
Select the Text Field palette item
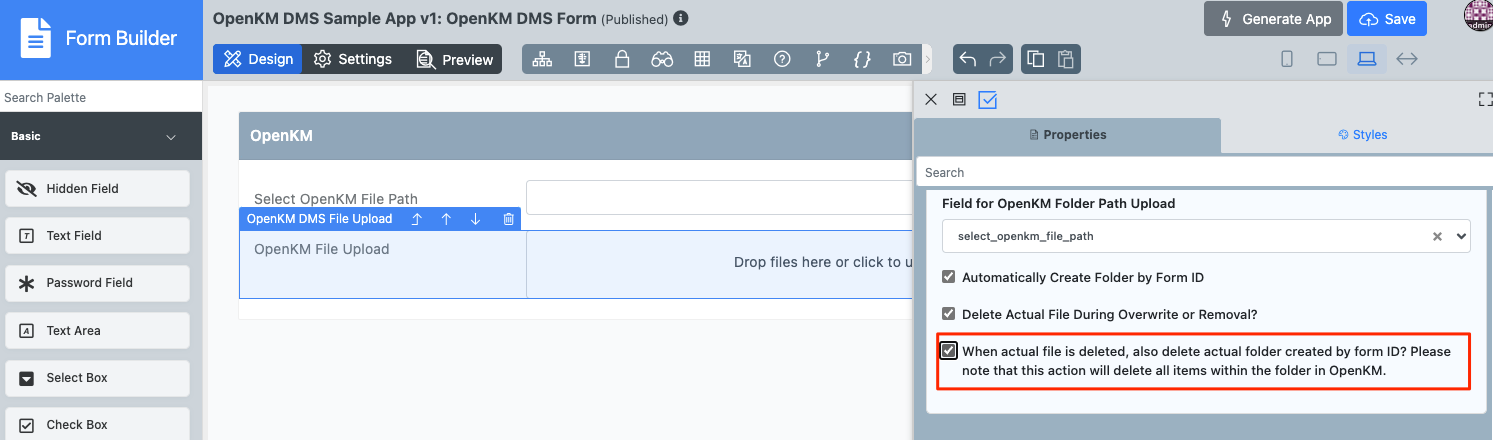click(97, 236)
